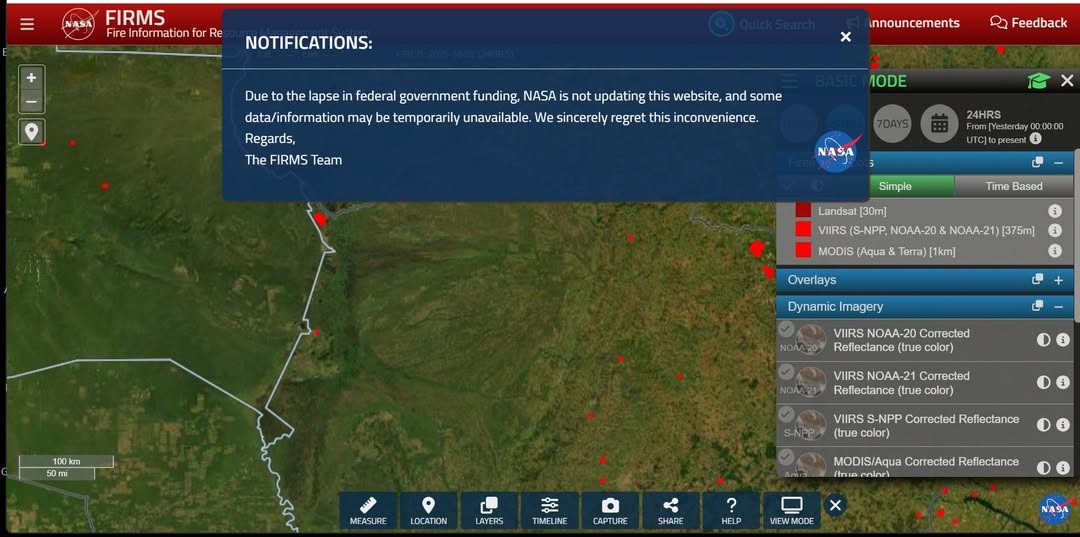Enable VIIRS NOAA-20 Corrected Reflectance layer
1080x537 pixels.
pos(787,330)
